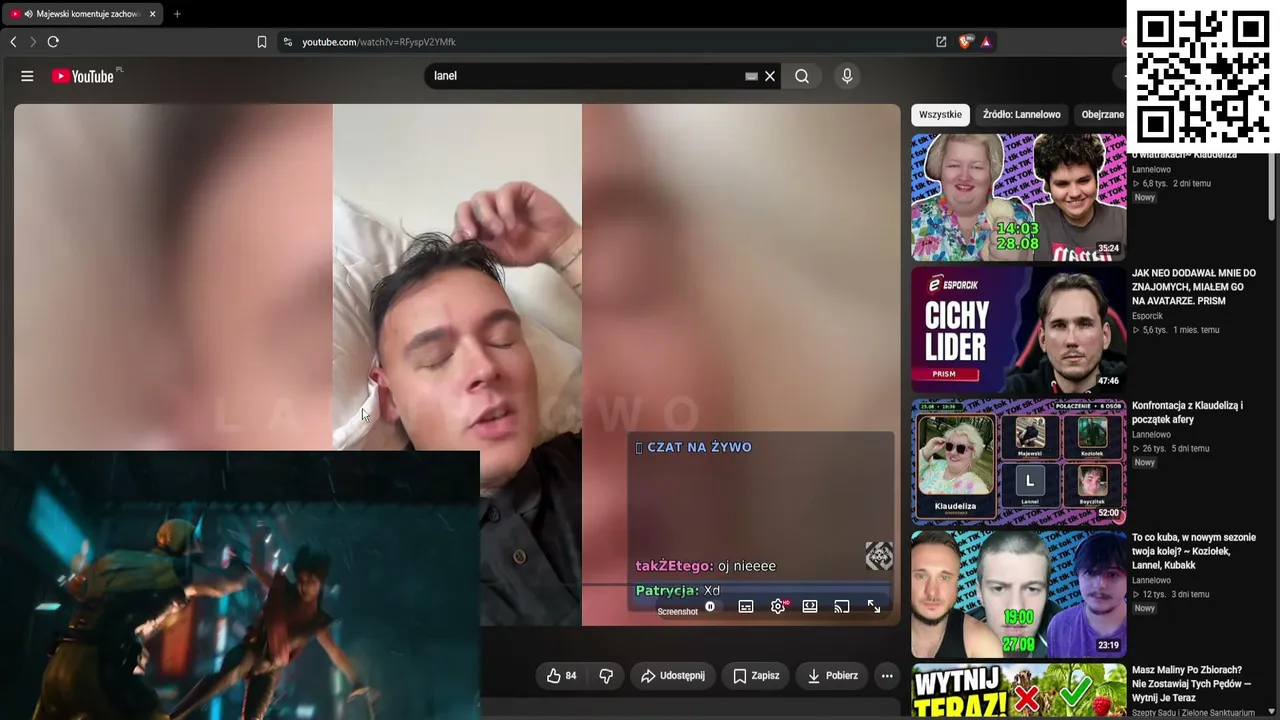Run the search with the magnifier button
This screenshot has width=1280, height=720.
pos(802,76)
